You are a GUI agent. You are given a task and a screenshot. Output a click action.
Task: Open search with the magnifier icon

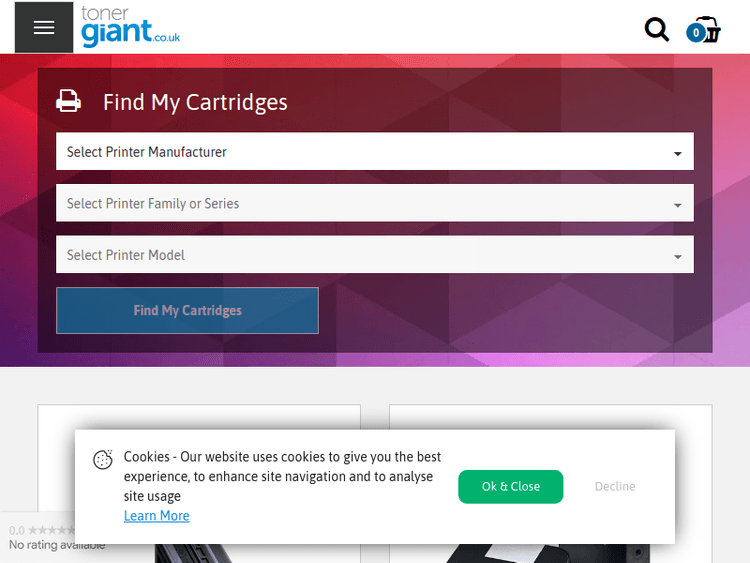657,29
